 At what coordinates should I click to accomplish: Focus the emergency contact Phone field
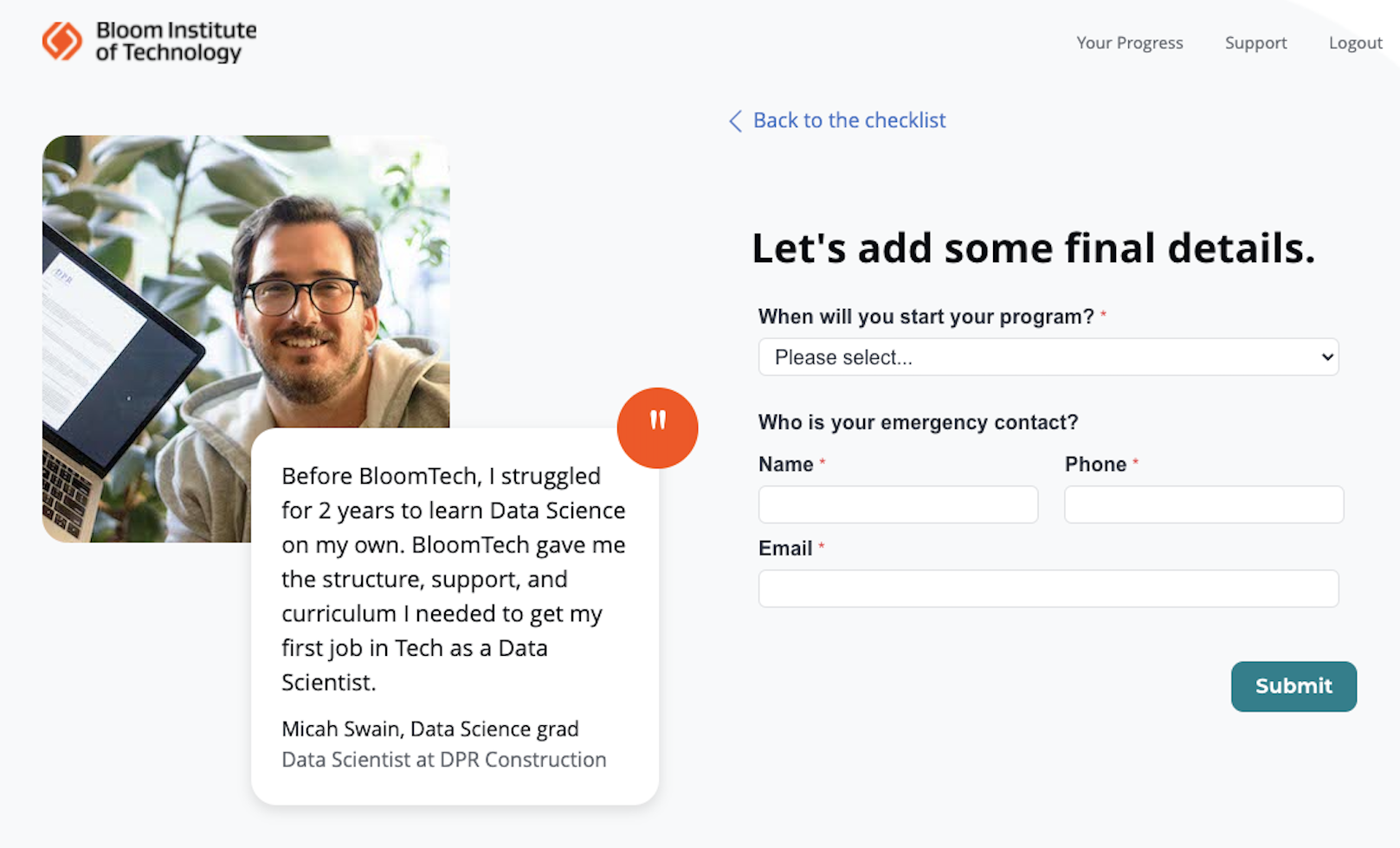1203,504
